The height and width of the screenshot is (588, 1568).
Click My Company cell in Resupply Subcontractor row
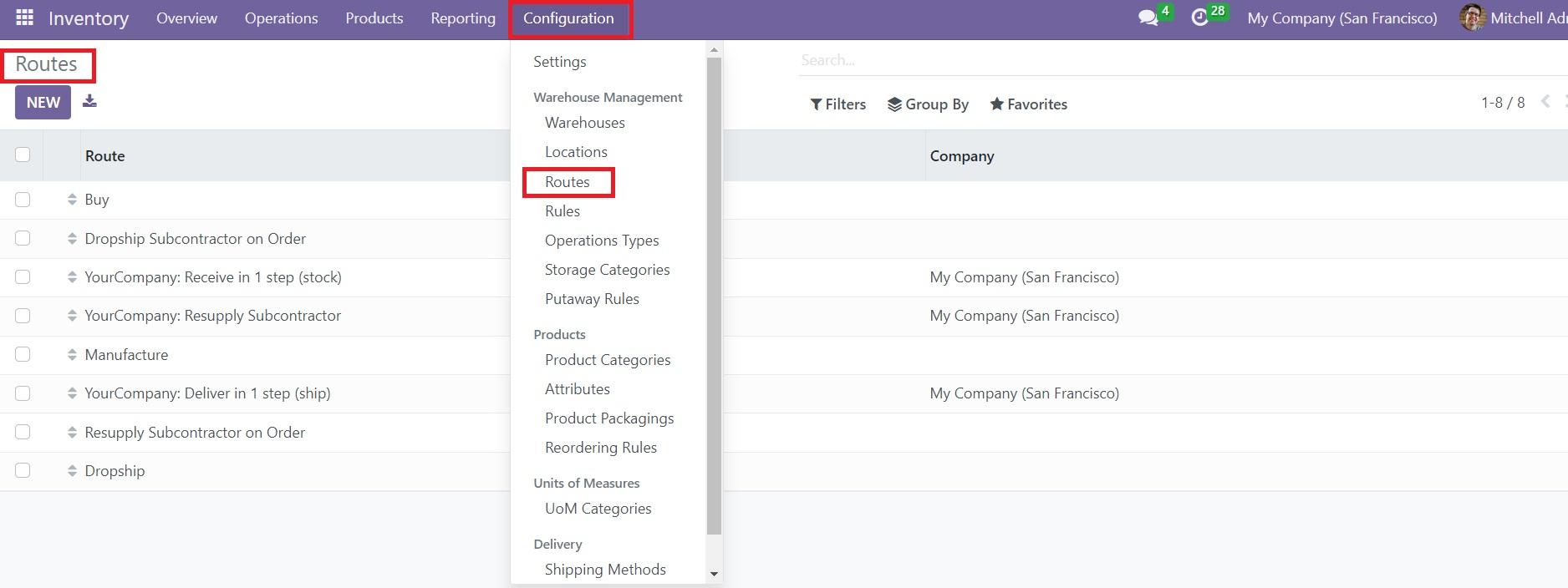pyautogui.click(x=1025, y=316)
